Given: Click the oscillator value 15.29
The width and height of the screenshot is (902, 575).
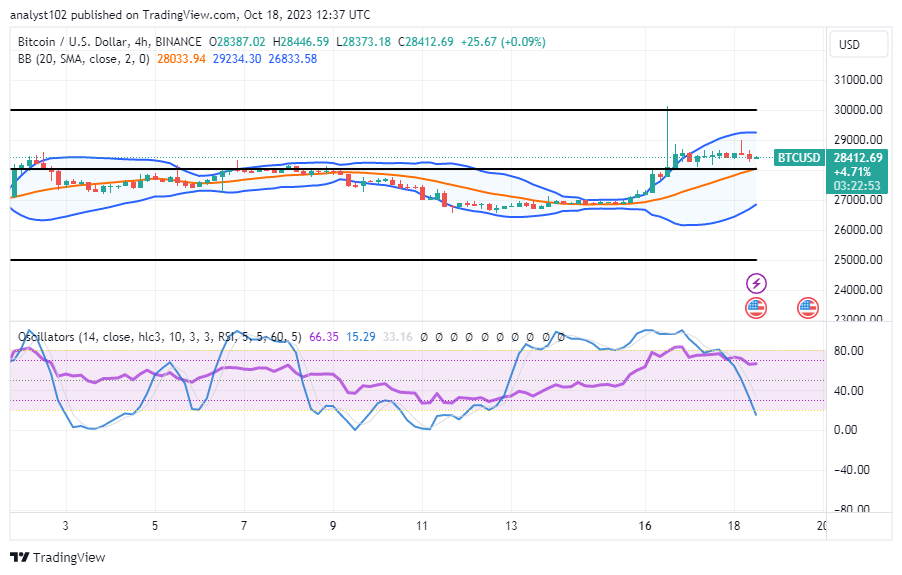Looking at the screenshot, I should [x=361, y=337].
